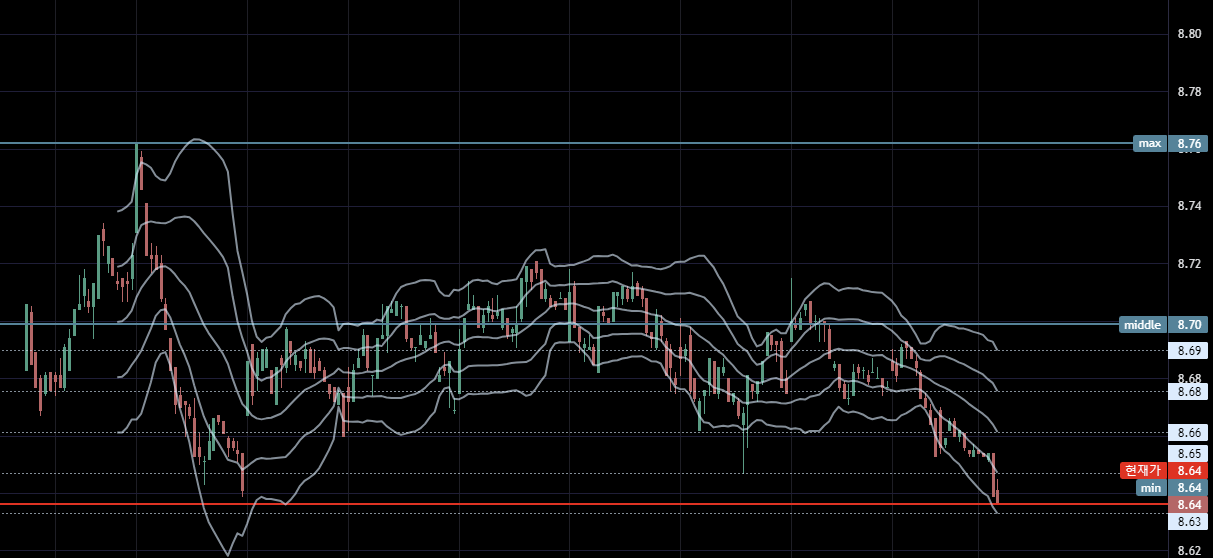Click the 8.62 price axis label
The height and width of the screenshot is (558, 1213).
1189,550
